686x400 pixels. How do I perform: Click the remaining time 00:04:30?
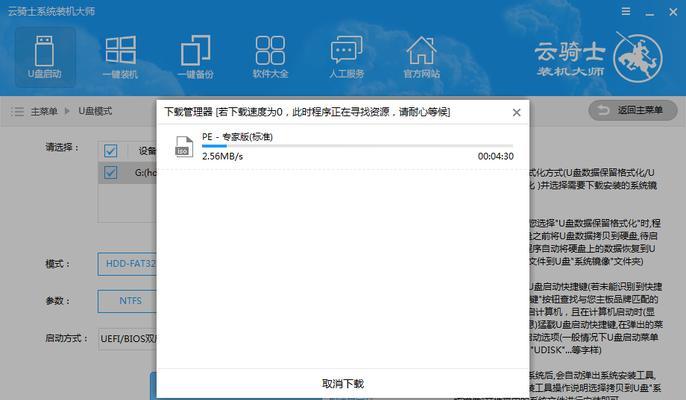click(496, 156)
